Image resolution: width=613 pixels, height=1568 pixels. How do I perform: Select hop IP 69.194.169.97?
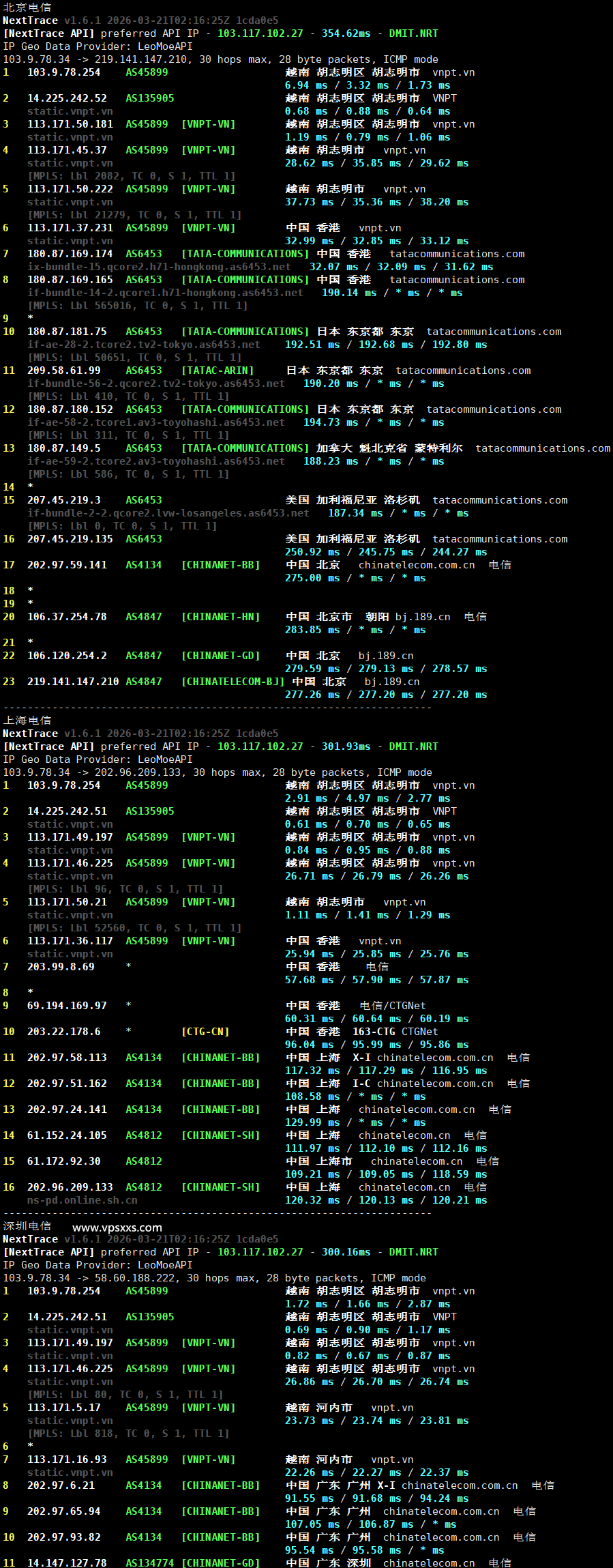pyautogui.click(x=67, y=1006)
